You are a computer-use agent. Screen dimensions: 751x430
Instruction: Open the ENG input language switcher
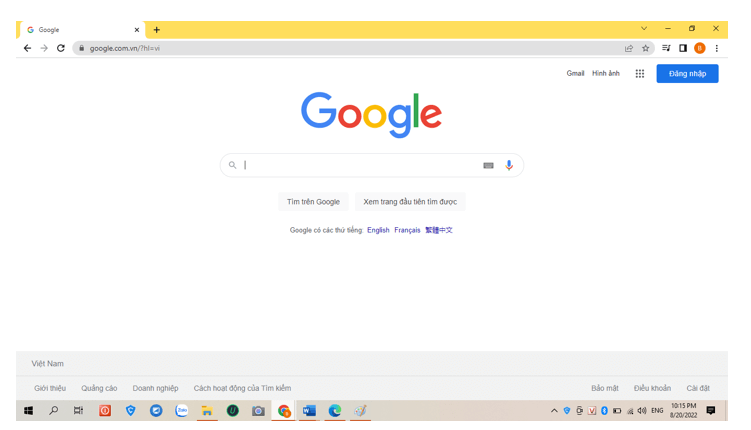(658, 411)
